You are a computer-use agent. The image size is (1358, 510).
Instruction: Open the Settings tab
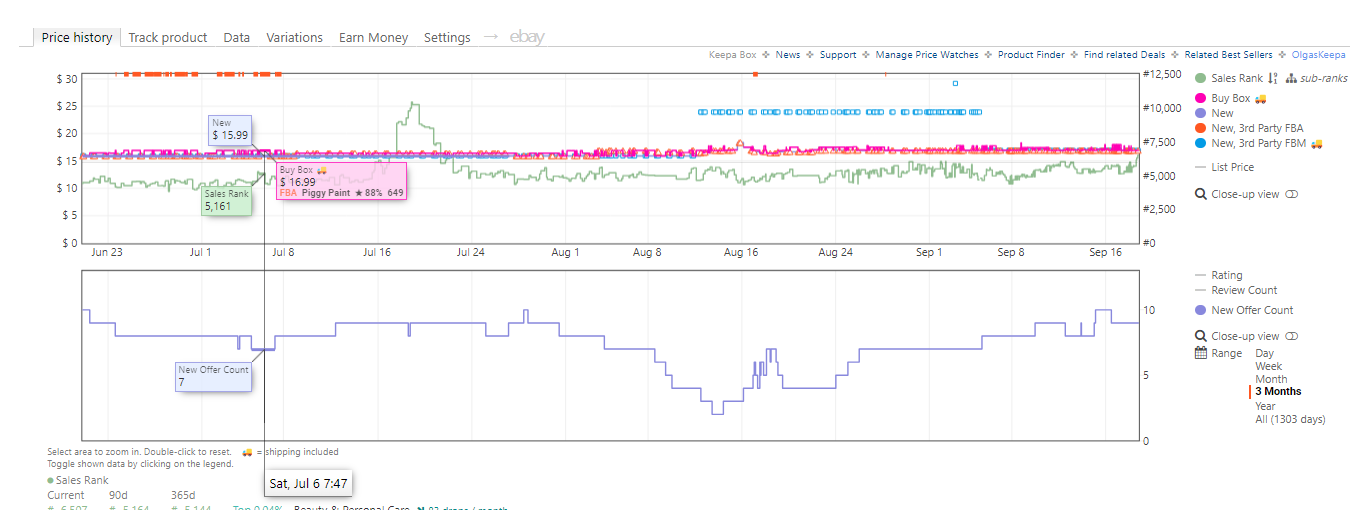[x=447, y=37]
